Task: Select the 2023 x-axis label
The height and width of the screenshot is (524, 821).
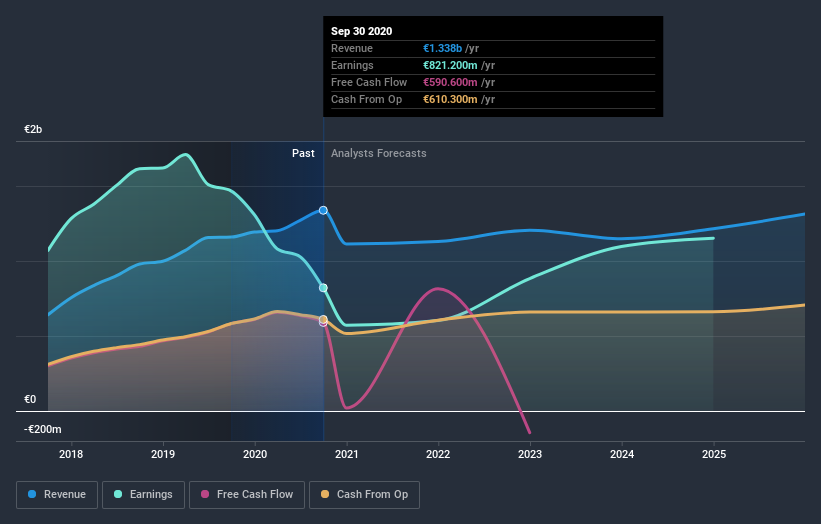Action: coord(530,454)
